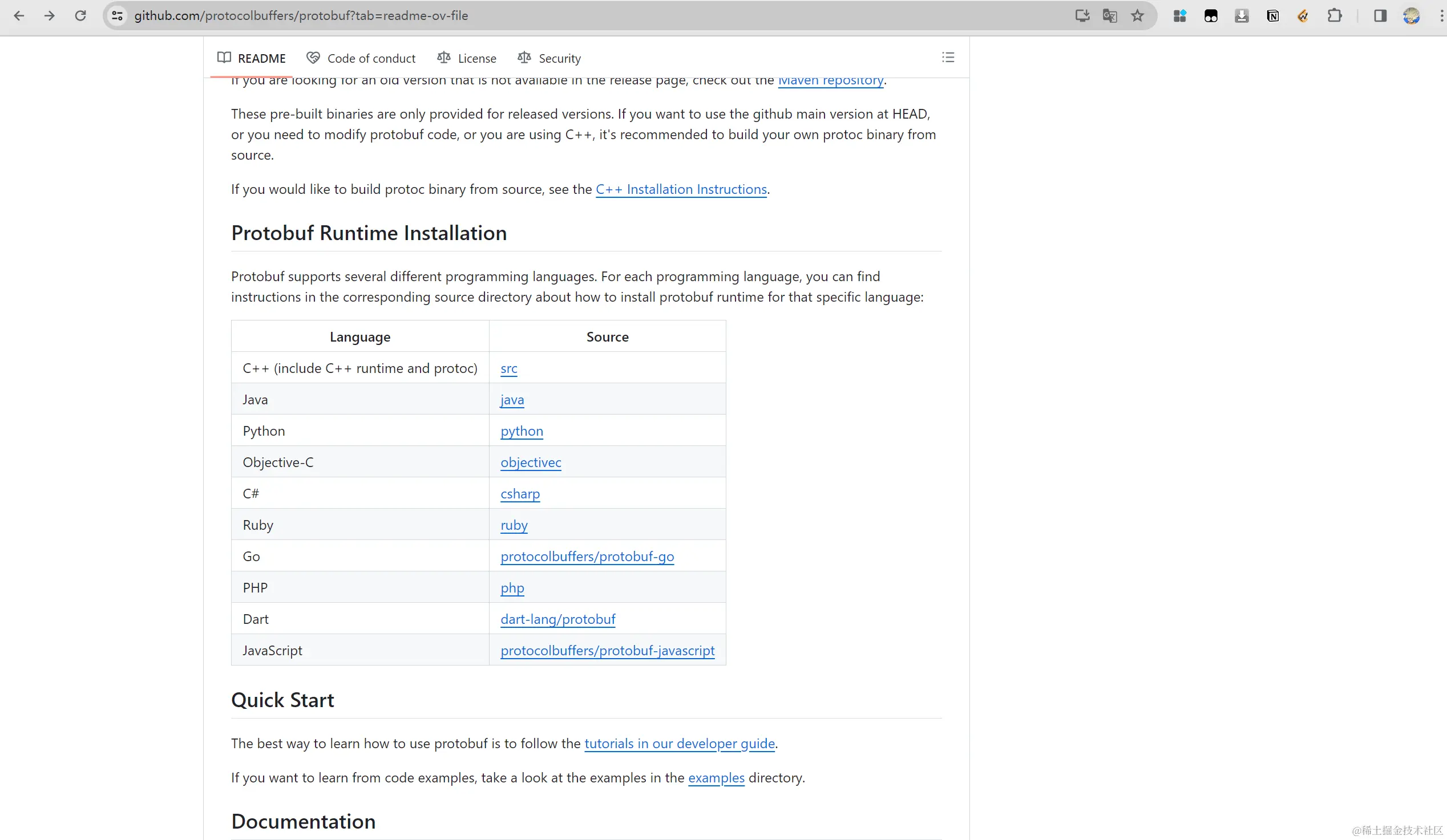Select the README tab
1447x840 pixels.
click(x=252, y=58)
